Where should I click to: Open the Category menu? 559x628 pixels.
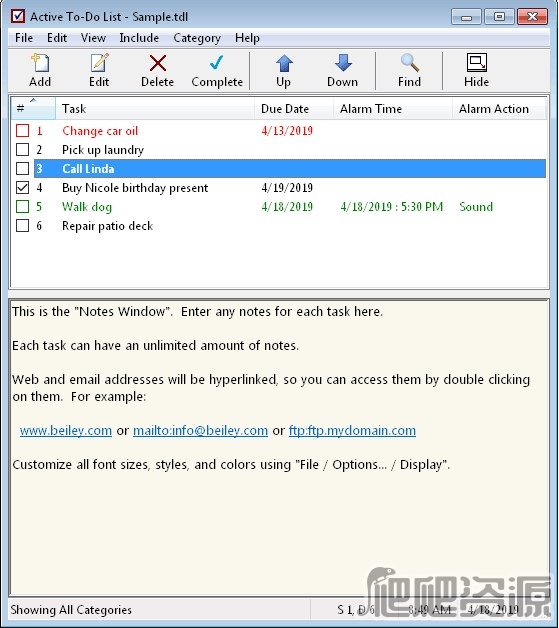(x=197, y=38)
